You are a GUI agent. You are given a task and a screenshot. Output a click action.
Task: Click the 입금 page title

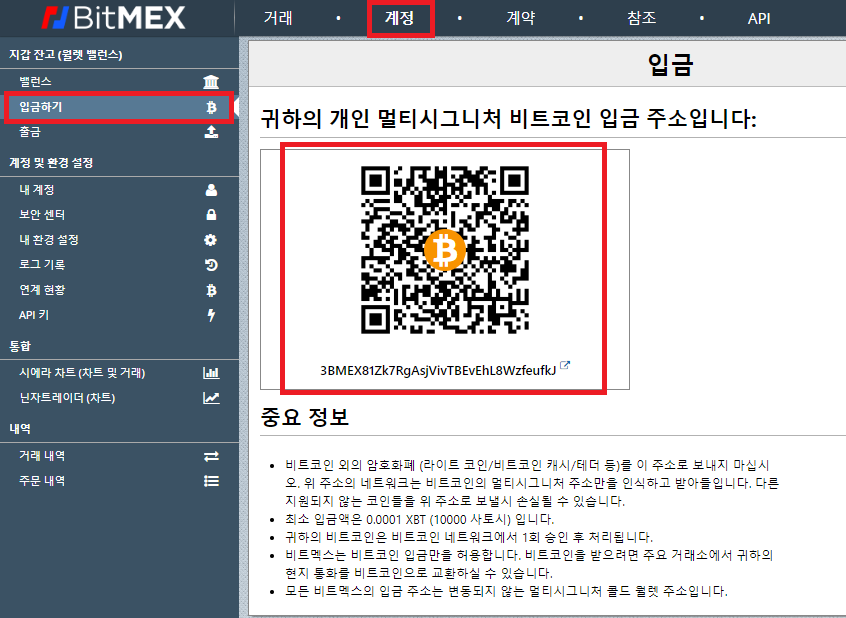point(670,64)
